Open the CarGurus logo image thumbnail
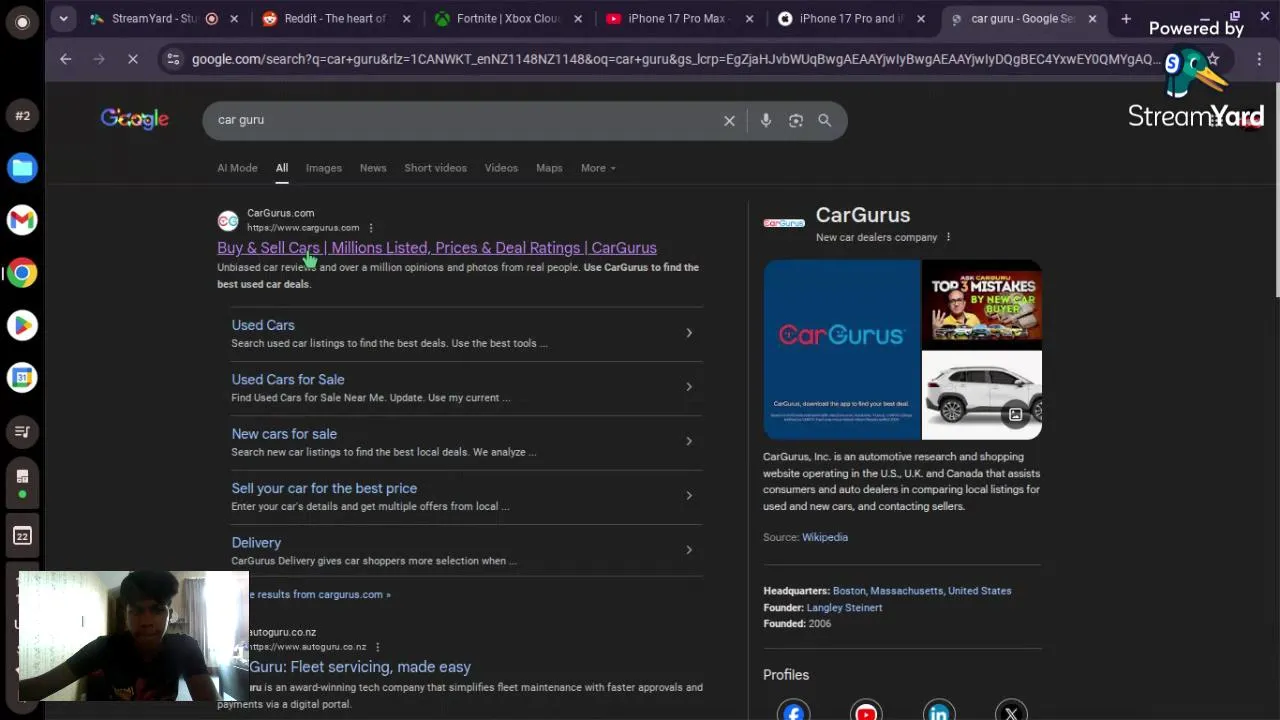Image resolution: width=1280 pixels, height=720 pixels. coord(842,350)
